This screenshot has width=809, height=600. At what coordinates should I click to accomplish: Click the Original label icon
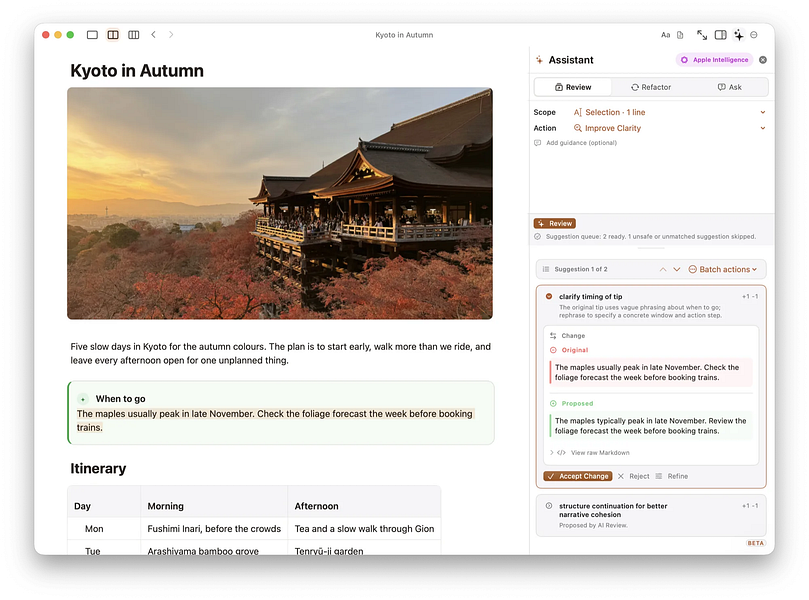point(553,350)
